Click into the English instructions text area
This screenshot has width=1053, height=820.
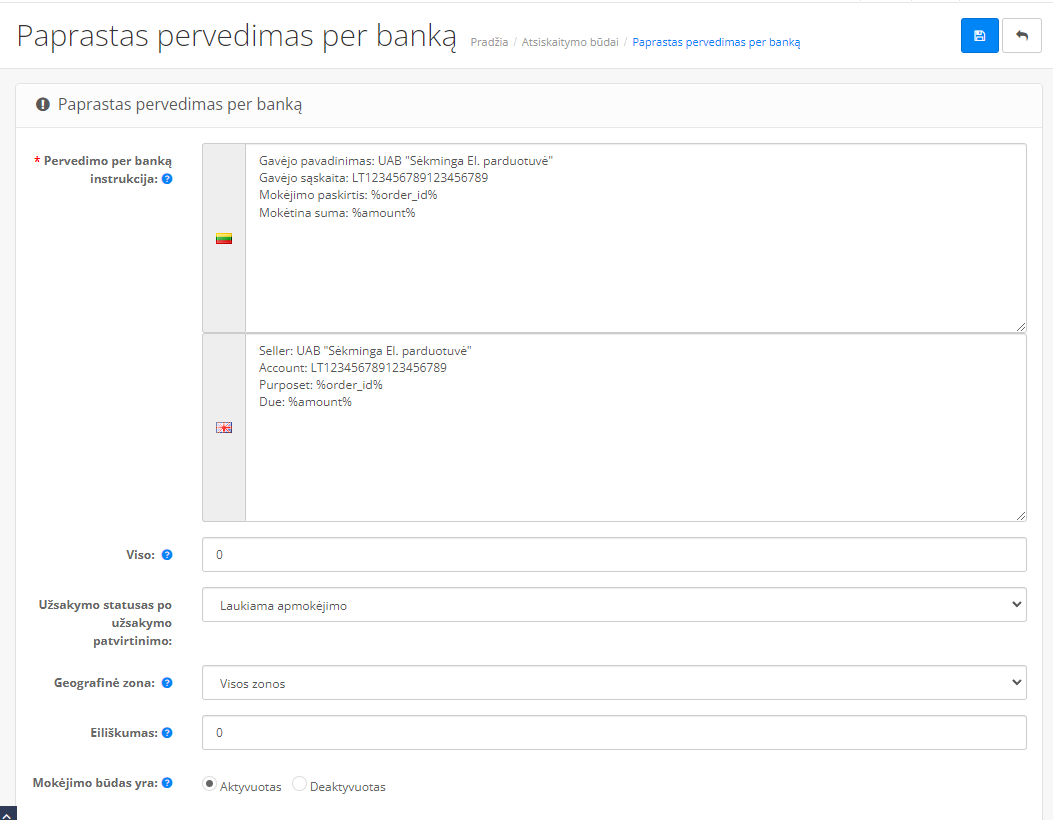click(x=635, y=450)
